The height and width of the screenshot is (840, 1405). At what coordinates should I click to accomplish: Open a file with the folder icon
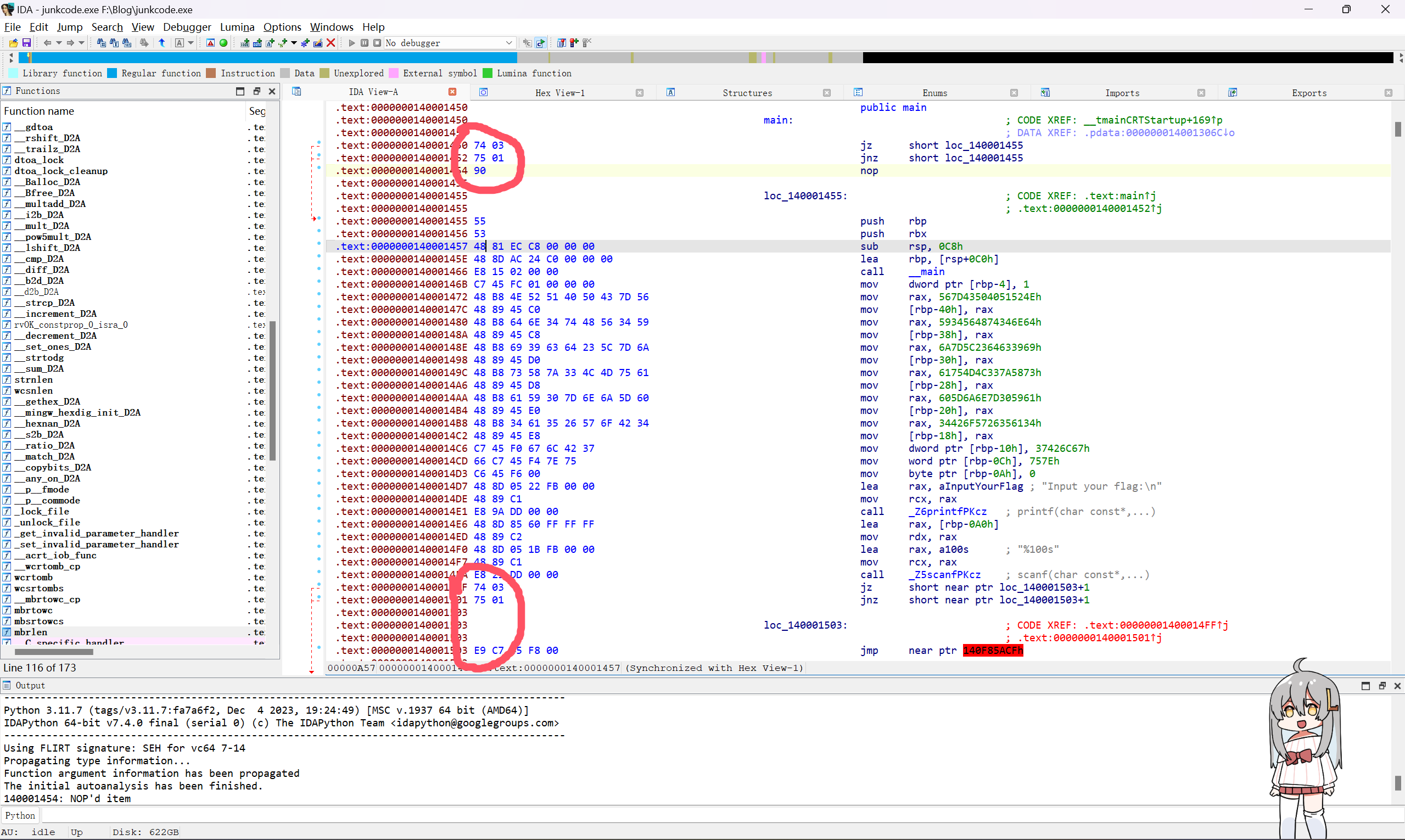click(13, 43)
